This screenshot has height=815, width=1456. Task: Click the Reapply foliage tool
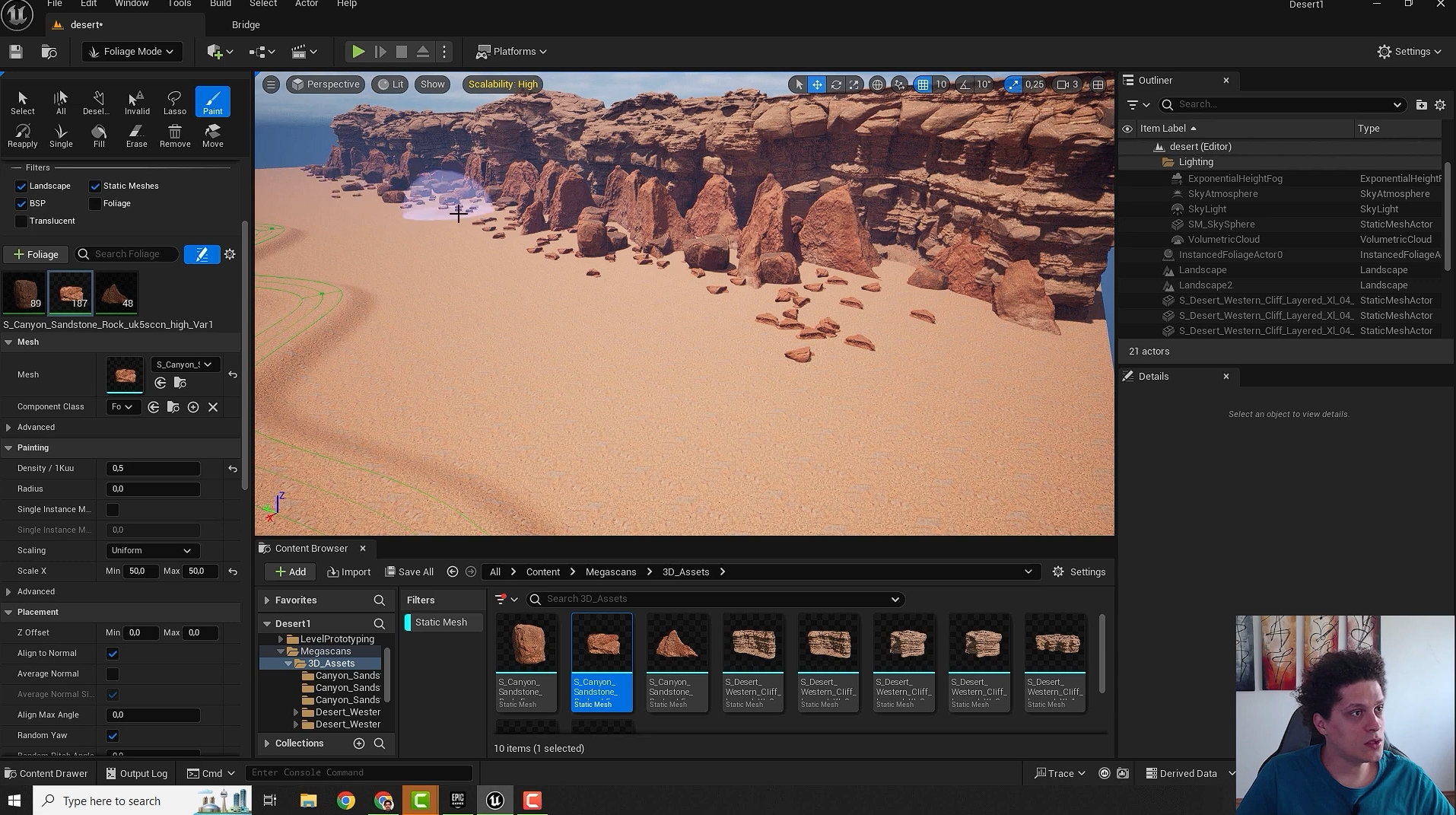[22, 135]
